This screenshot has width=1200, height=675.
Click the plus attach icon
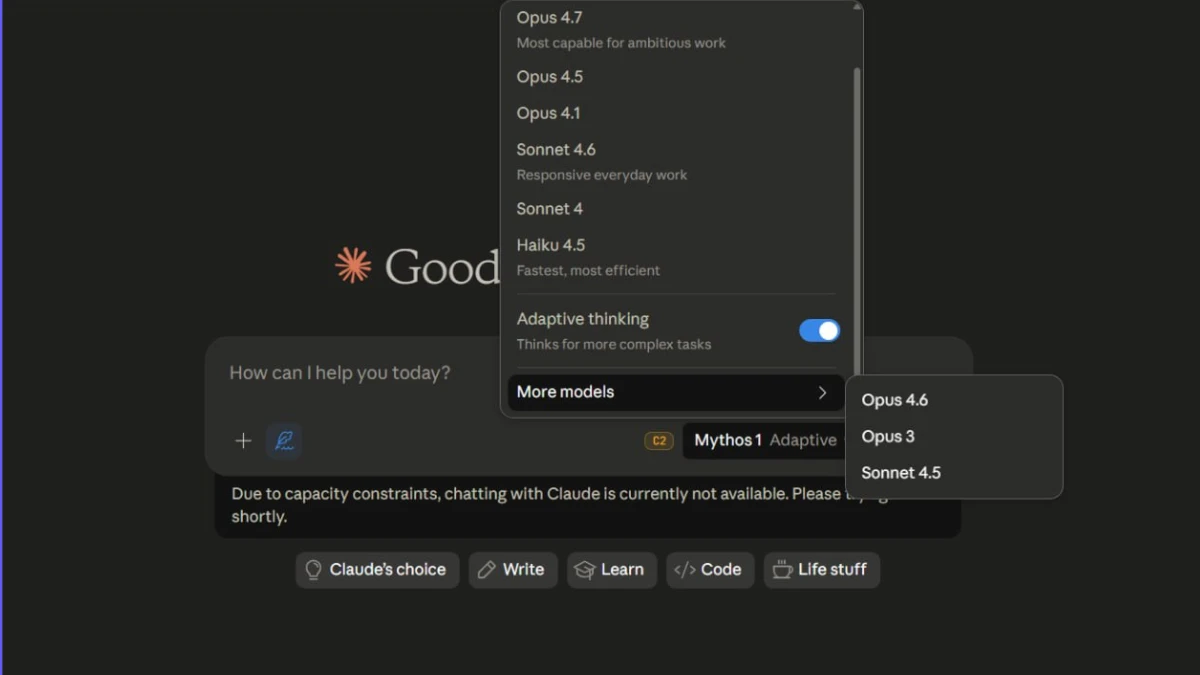point(243,441)
